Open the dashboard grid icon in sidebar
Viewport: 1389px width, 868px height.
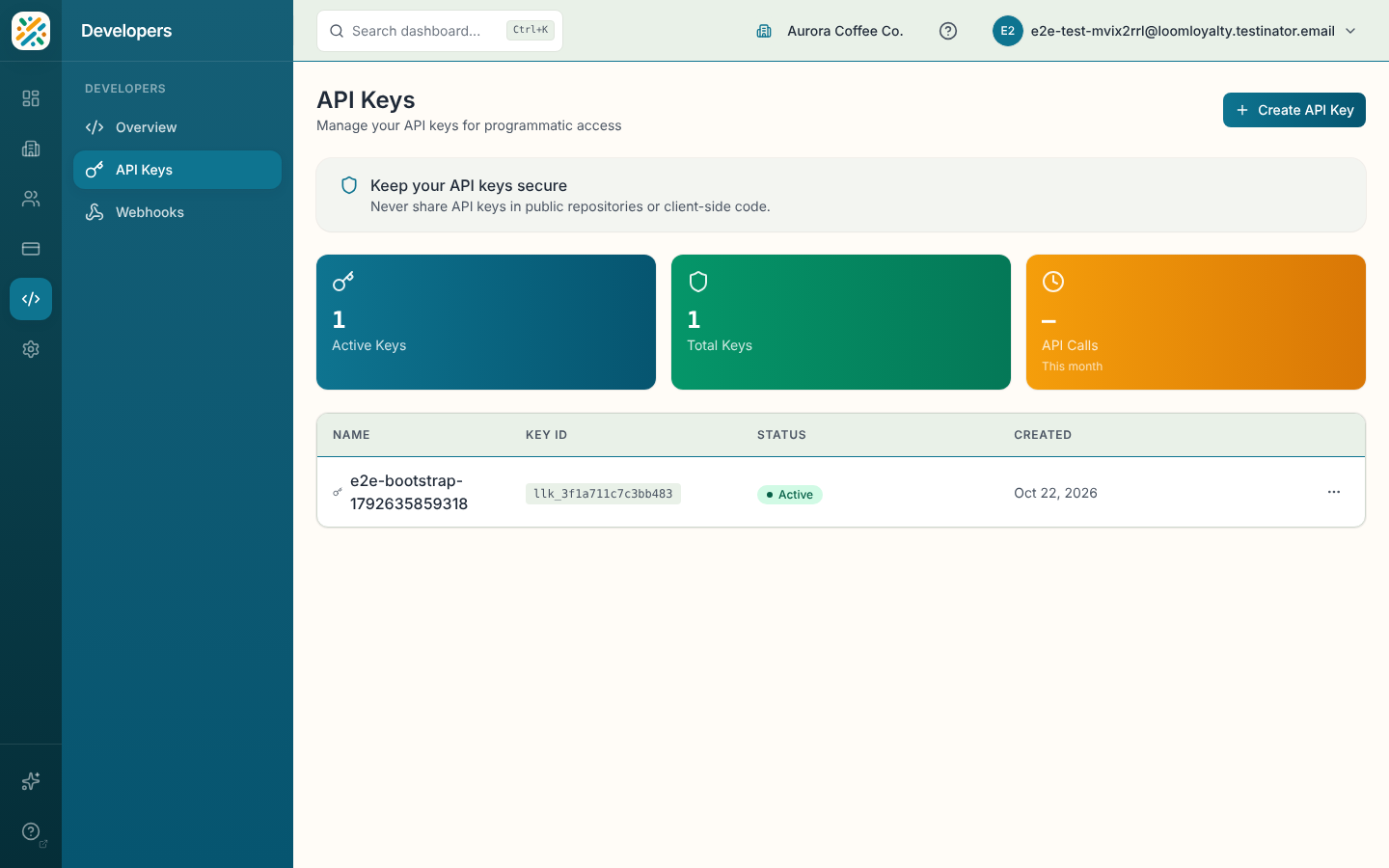click(31, 98)
